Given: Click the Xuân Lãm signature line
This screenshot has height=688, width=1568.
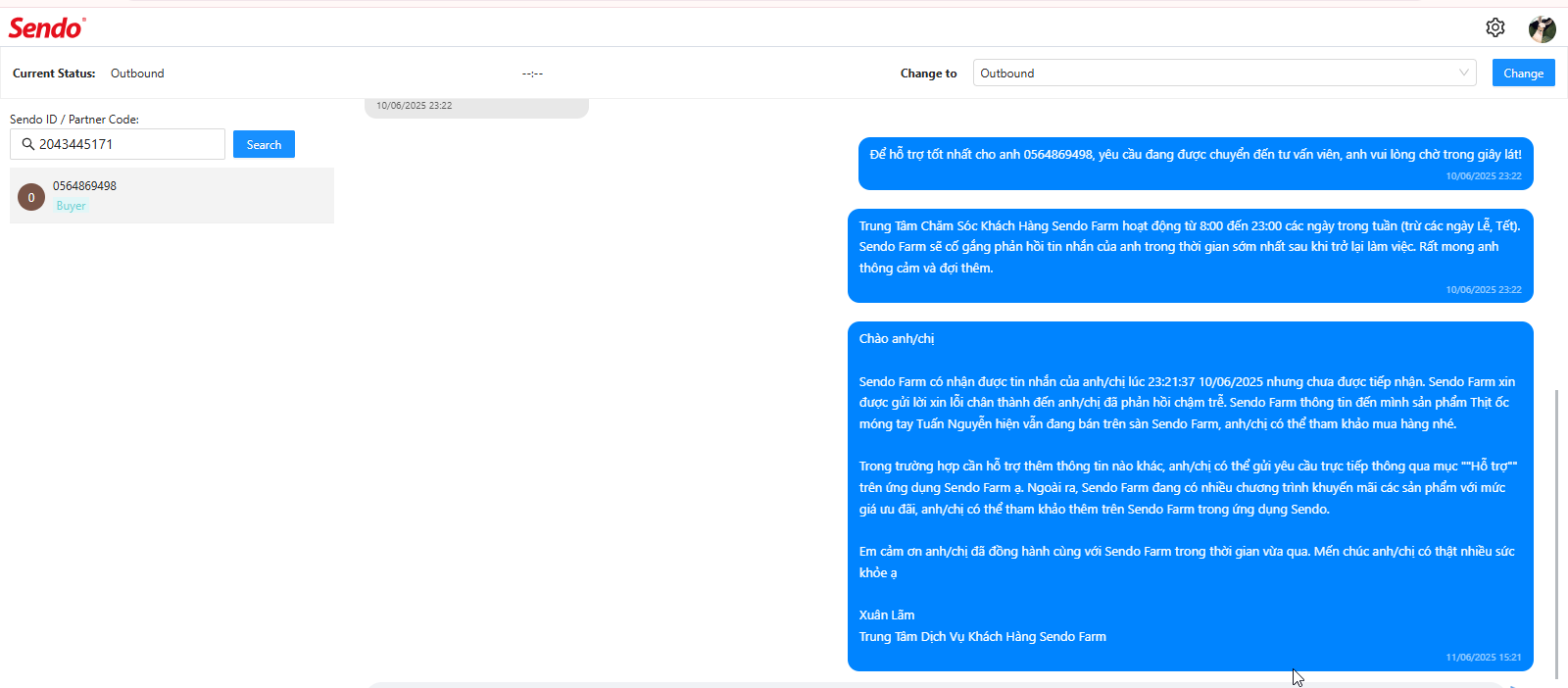Looking at the screenshot, I should click(887, 615).
